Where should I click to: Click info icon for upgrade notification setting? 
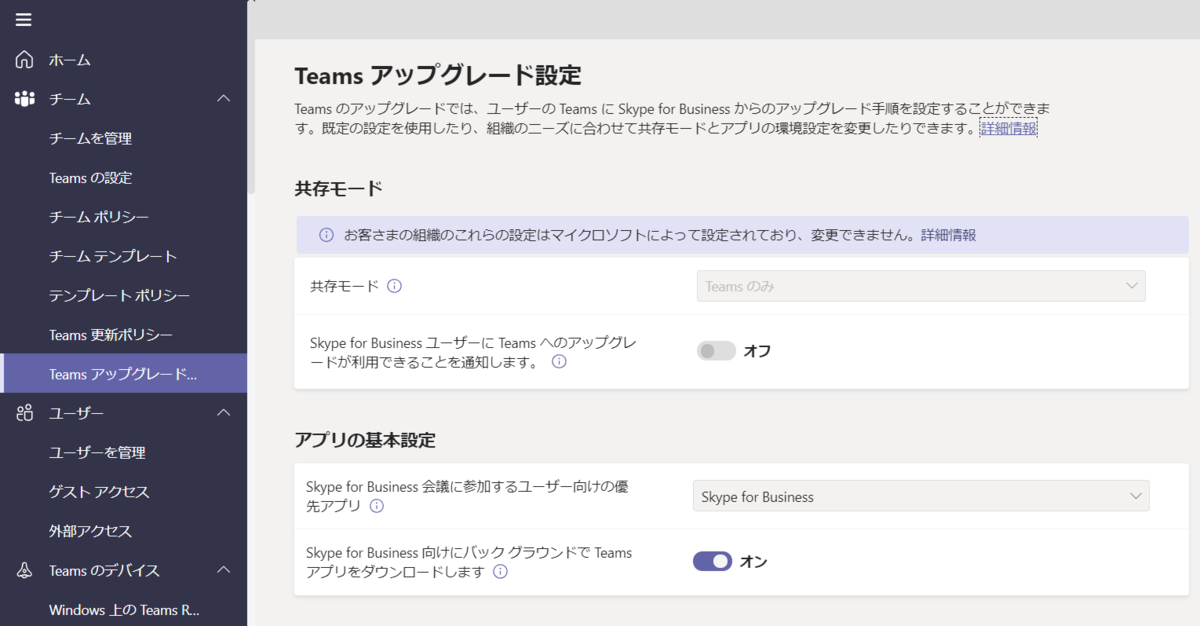(559, 362)
